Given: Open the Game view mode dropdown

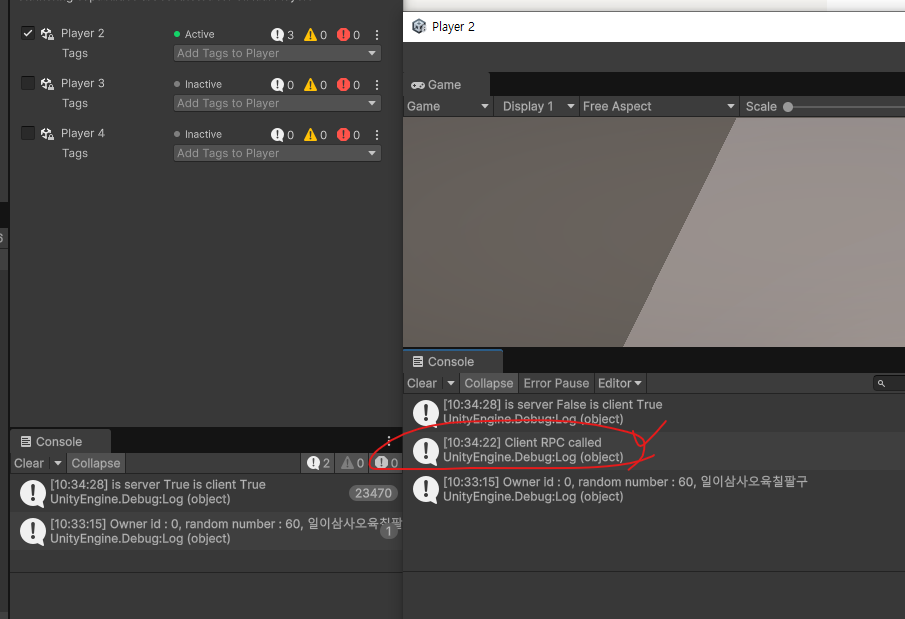Looking at the screenshot, I should point(448,106).
